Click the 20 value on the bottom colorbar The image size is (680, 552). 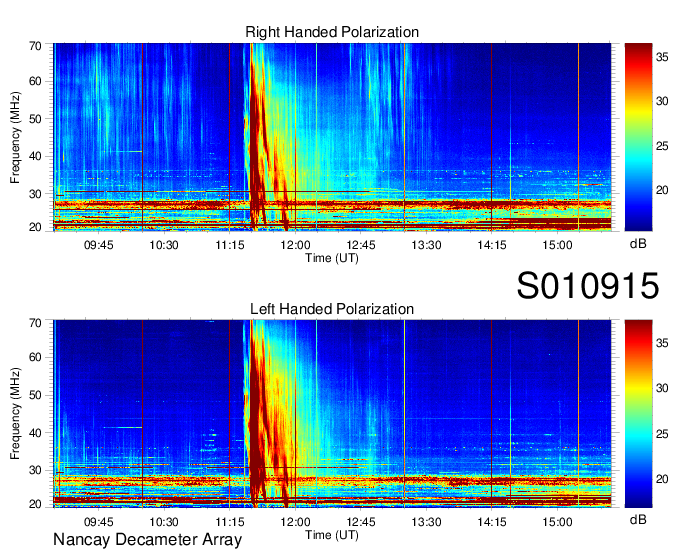[x=662, y=479]
